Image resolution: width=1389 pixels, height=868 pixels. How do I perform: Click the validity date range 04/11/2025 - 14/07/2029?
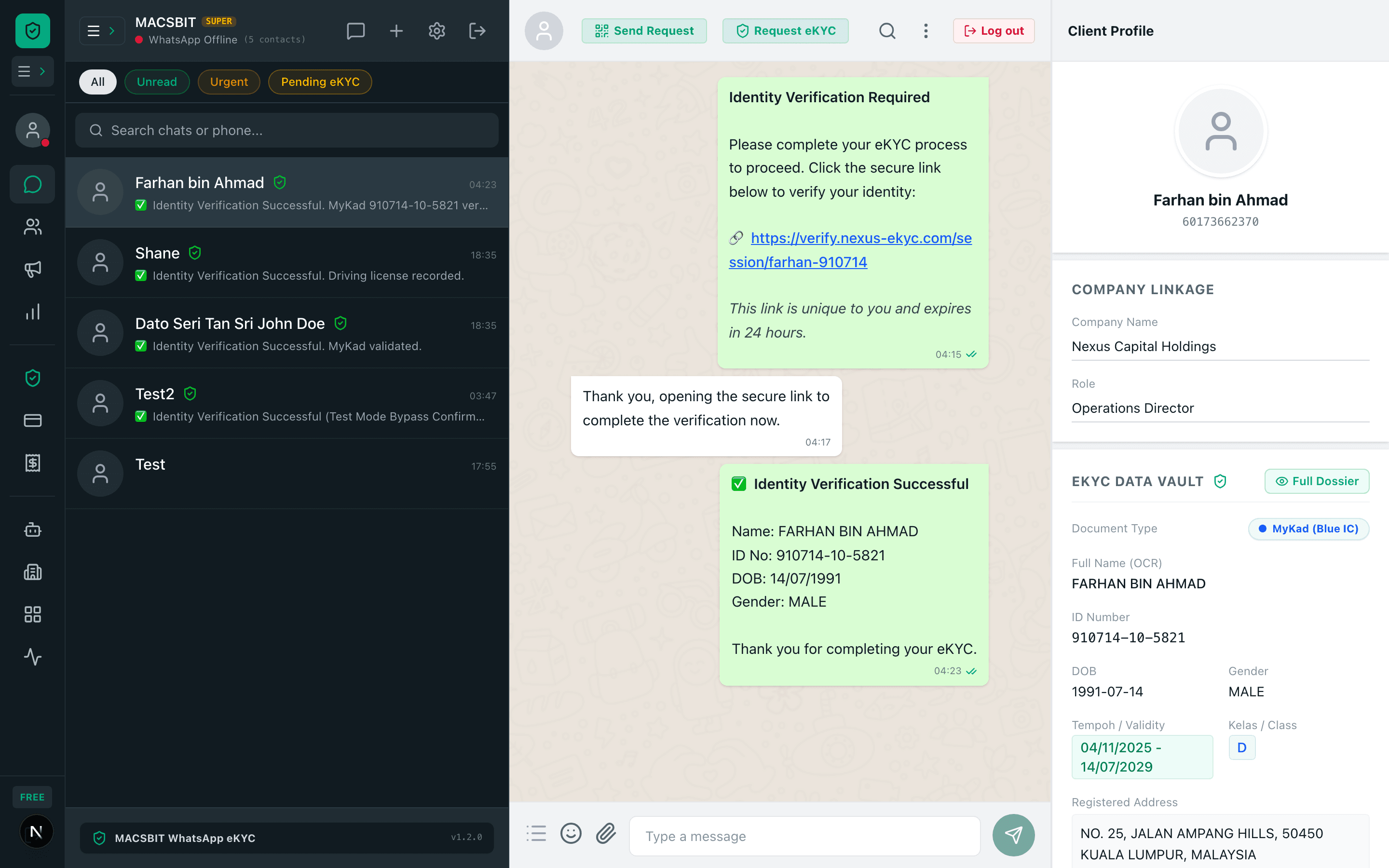(x=1142, y=757)
